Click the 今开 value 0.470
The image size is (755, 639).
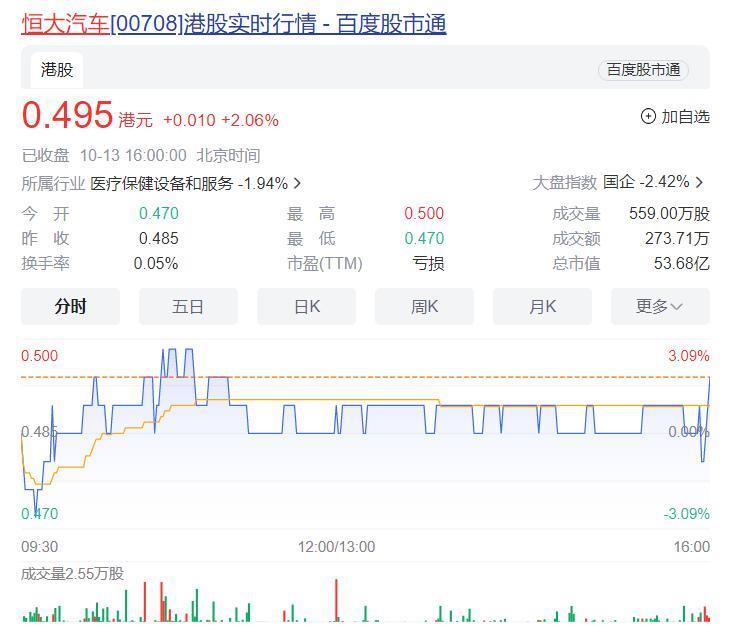[x=158, y=213]
